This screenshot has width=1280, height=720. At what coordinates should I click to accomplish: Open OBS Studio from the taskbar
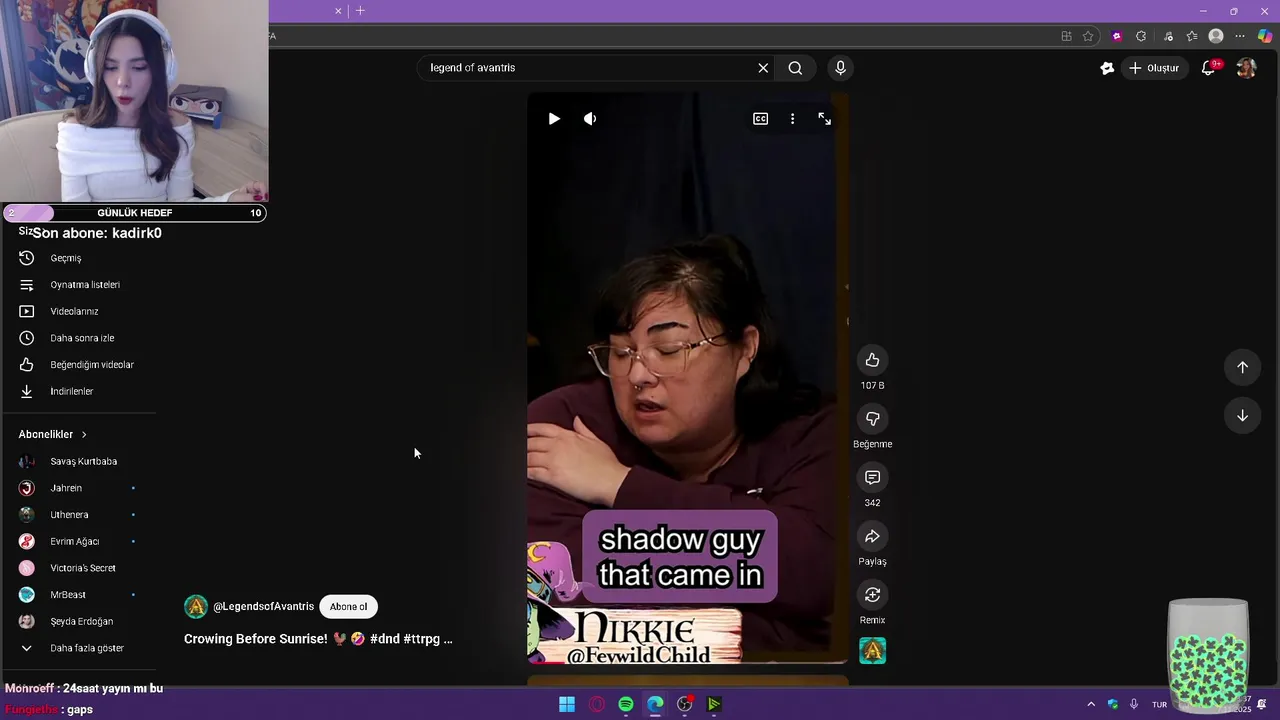click(x=685, y=704)
